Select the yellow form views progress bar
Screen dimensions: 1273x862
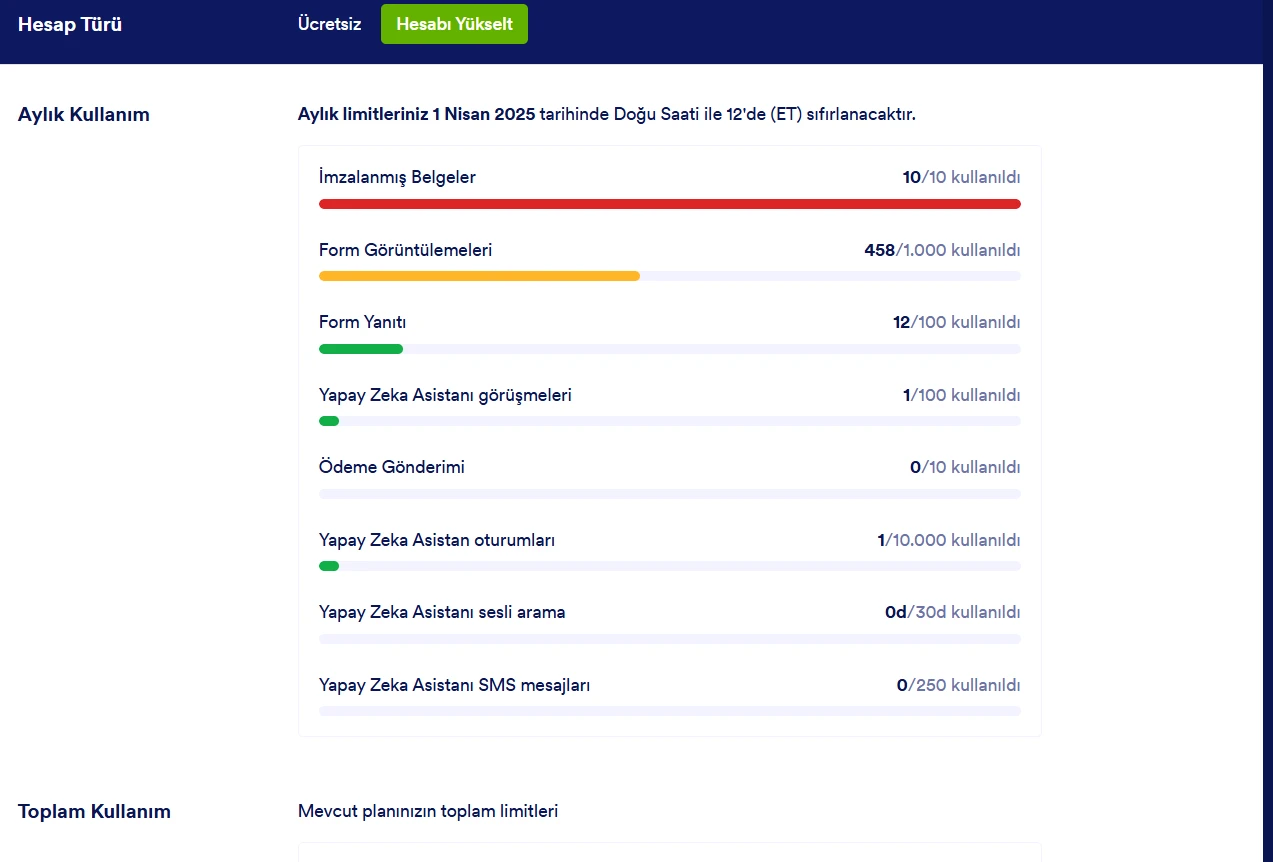click(x=479, y=275)
